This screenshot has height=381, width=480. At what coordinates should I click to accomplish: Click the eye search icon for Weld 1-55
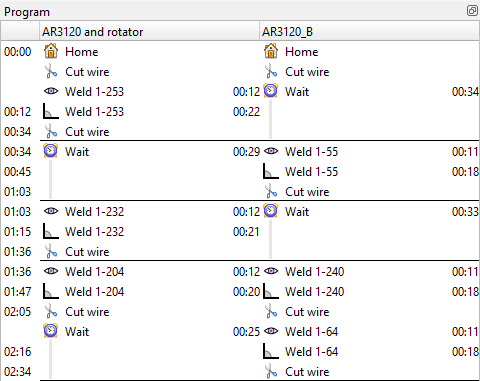(x=271, y=151)
